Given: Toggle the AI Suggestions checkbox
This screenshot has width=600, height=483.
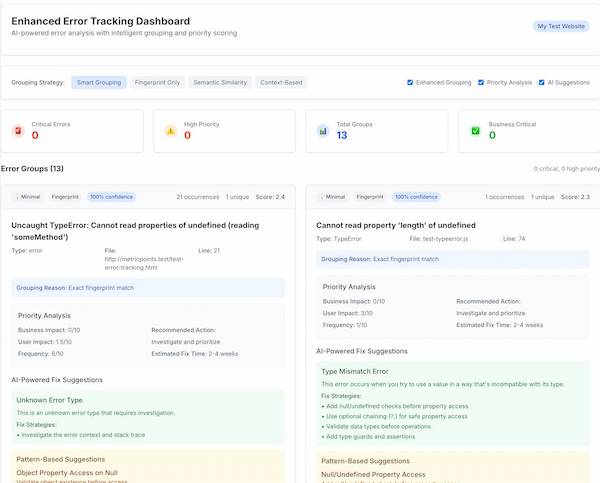Looking at the screenshot, I should coord(541,82).
